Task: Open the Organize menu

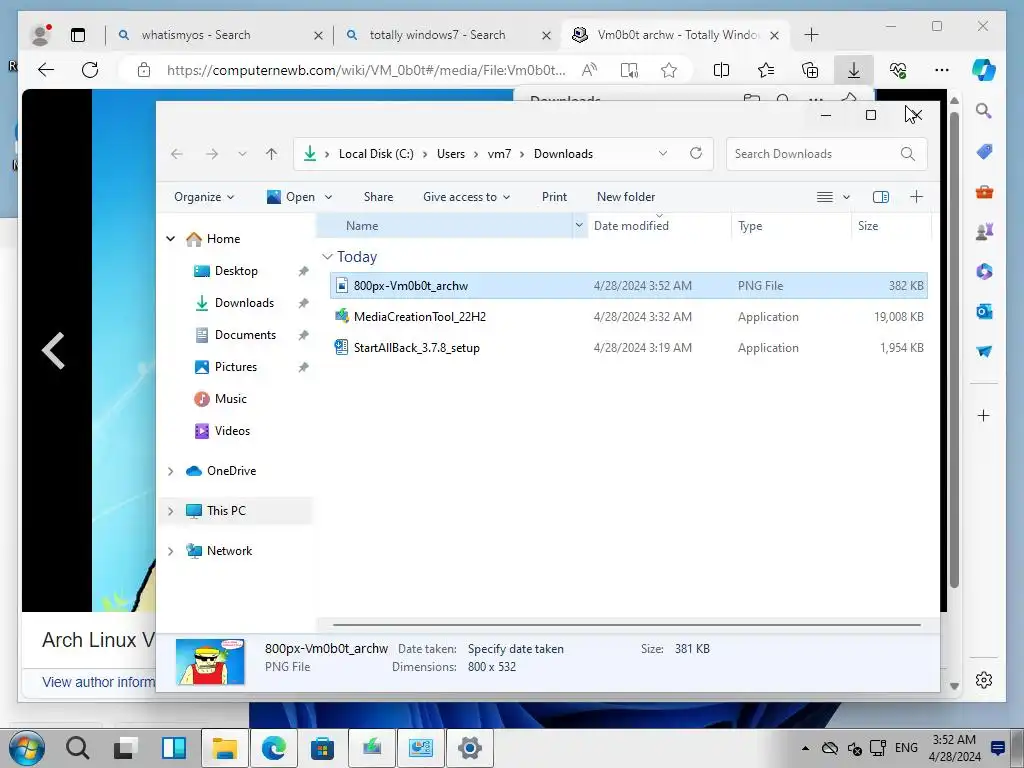Action: tap(204, 197)
